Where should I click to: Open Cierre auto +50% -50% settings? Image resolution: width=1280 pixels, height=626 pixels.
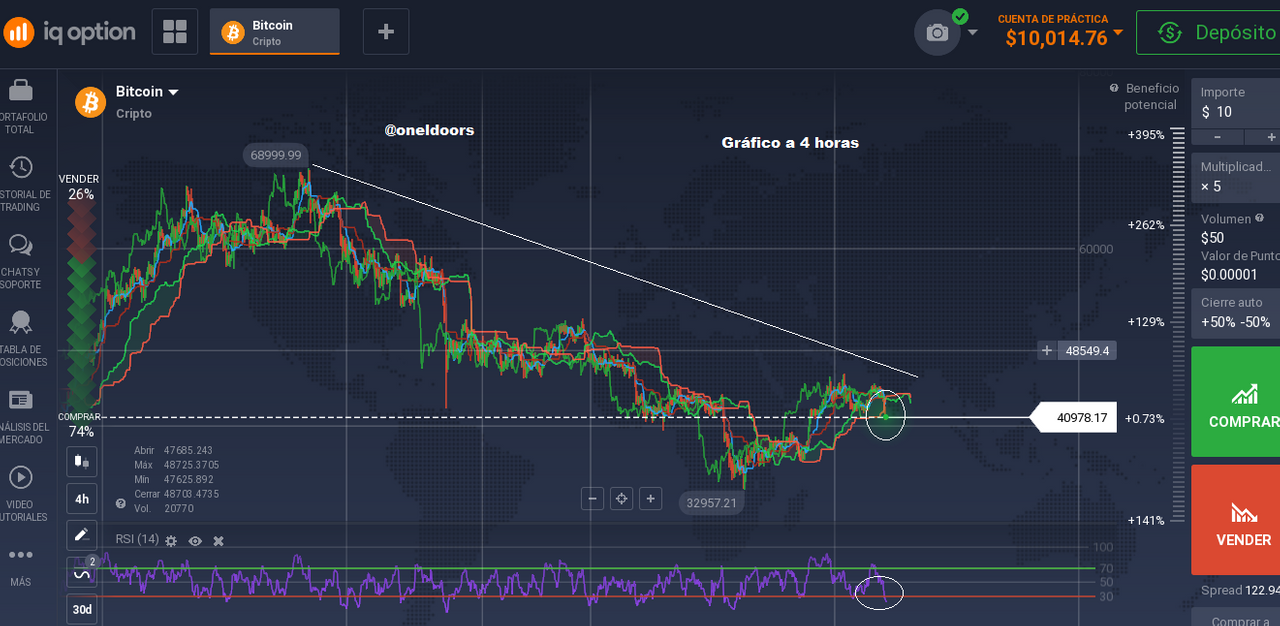1236,312
